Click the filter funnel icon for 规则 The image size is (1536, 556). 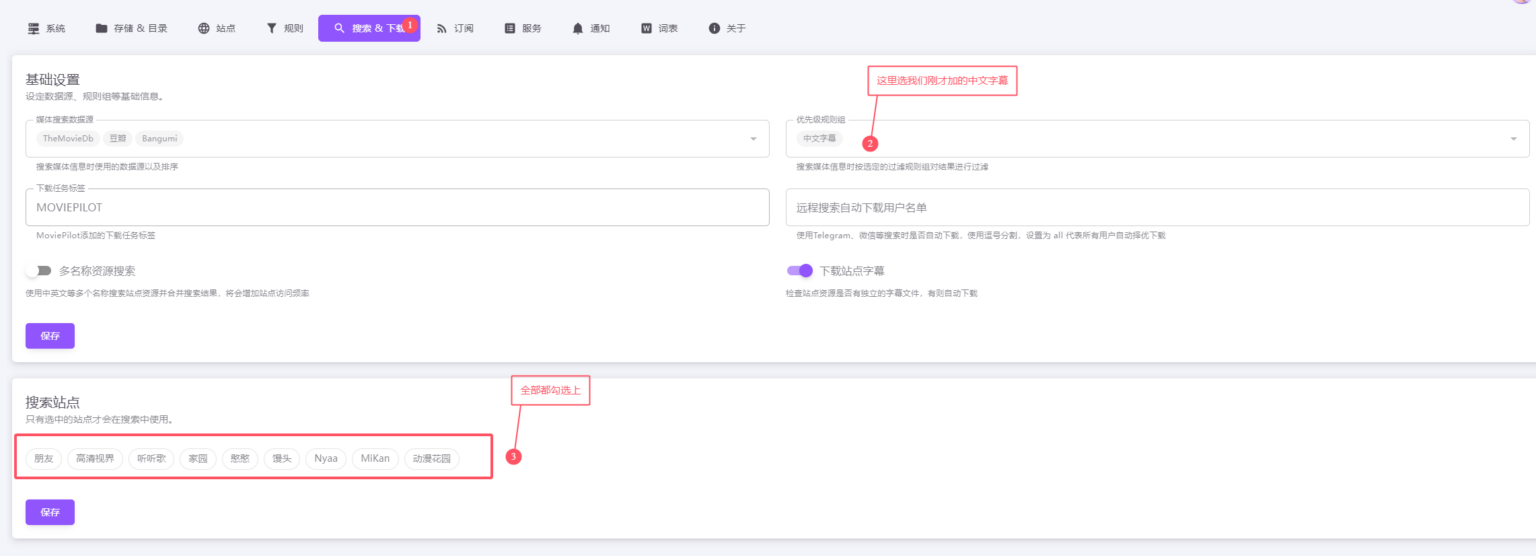[271, 28]
